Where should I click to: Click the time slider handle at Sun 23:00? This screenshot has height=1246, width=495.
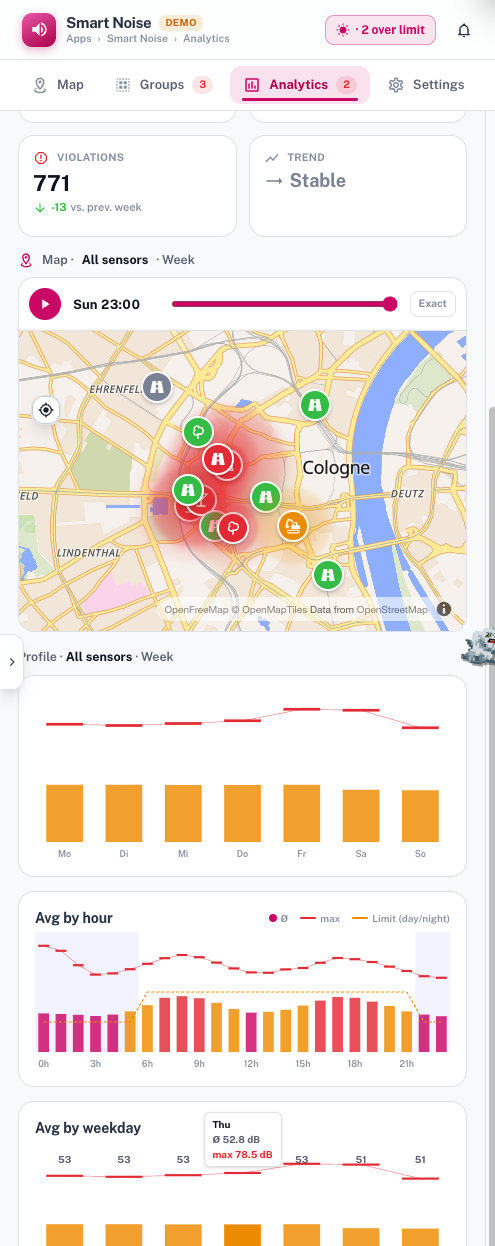point(390,304)
